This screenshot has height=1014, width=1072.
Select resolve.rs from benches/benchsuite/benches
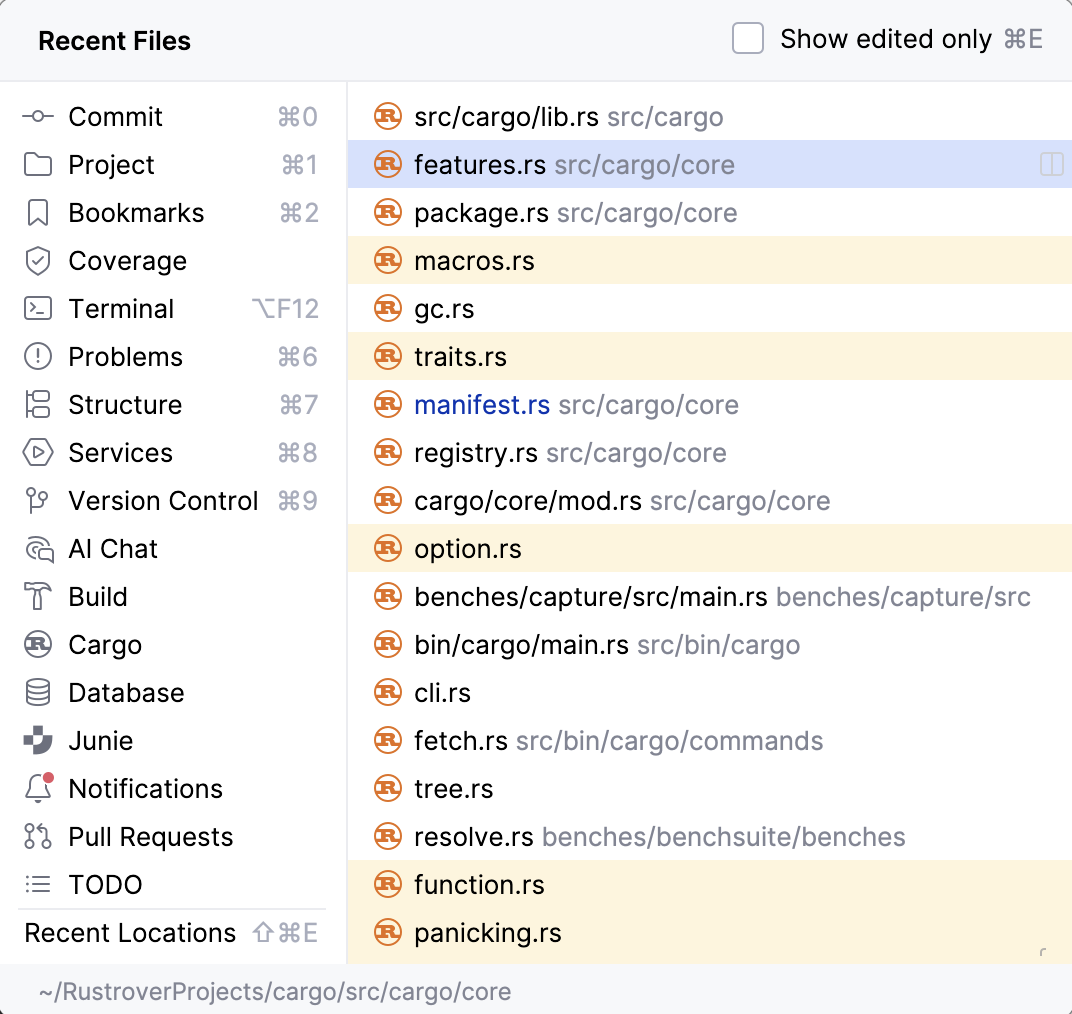(474, 837)
